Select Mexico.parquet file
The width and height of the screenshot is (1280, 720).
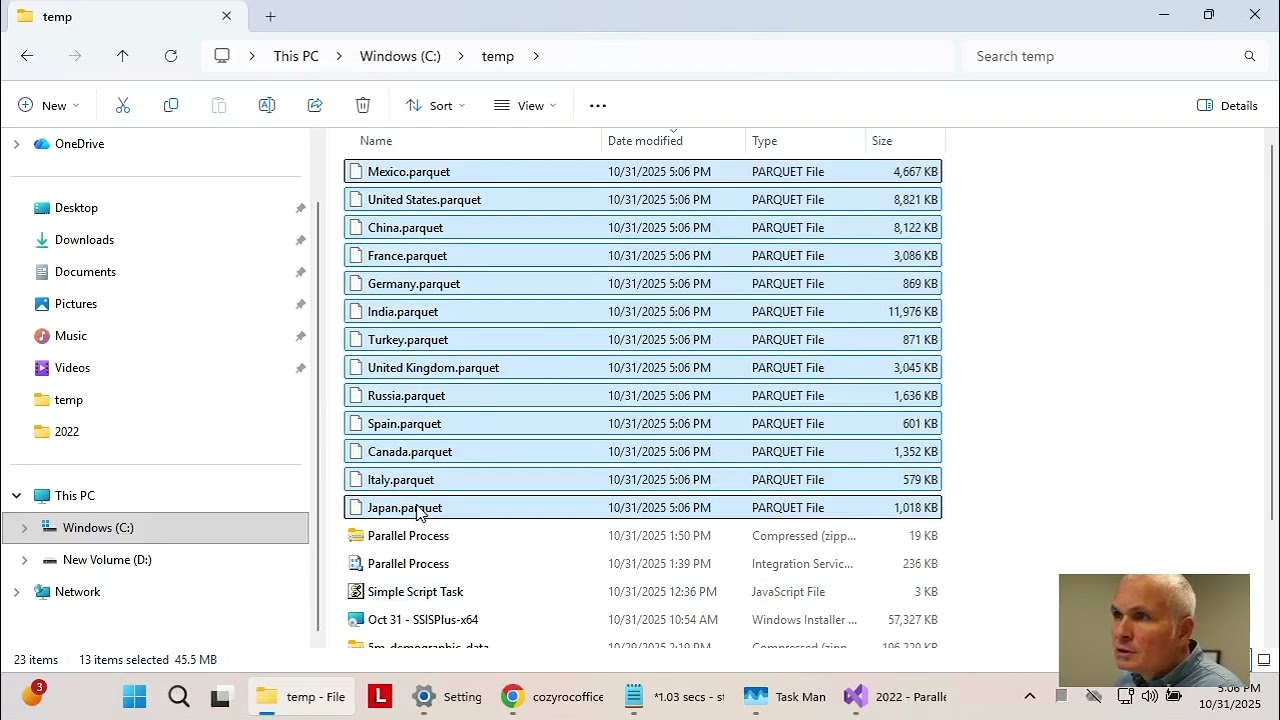click(x=643, y=172)
